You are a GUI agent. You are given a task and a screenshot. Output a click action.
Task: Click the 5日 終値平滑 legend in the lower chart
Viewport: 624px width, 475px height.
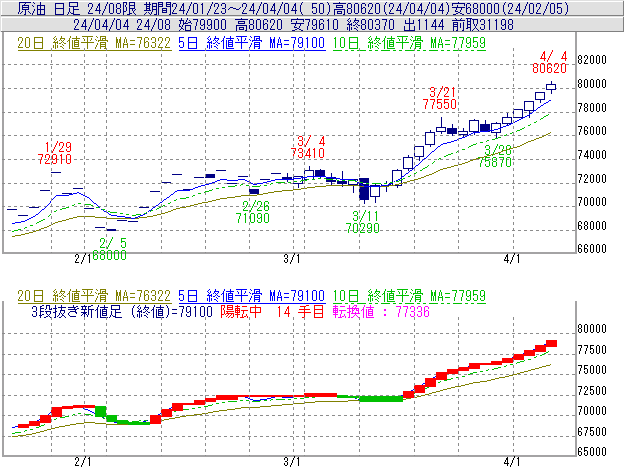coord(252,296)
